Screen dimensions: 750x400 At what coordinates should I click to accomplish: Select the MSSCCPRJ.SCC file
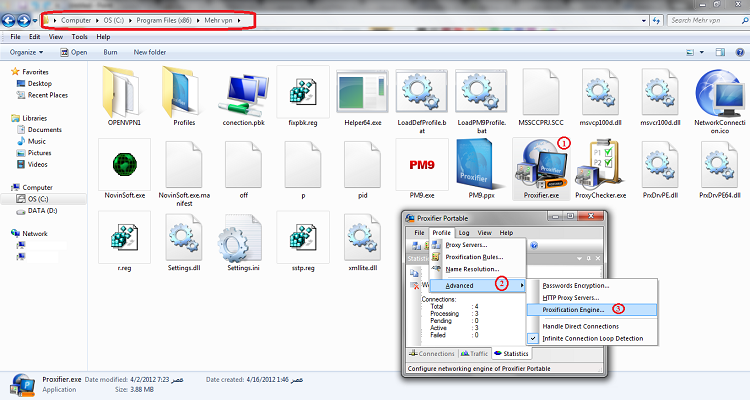pos(541,97)
